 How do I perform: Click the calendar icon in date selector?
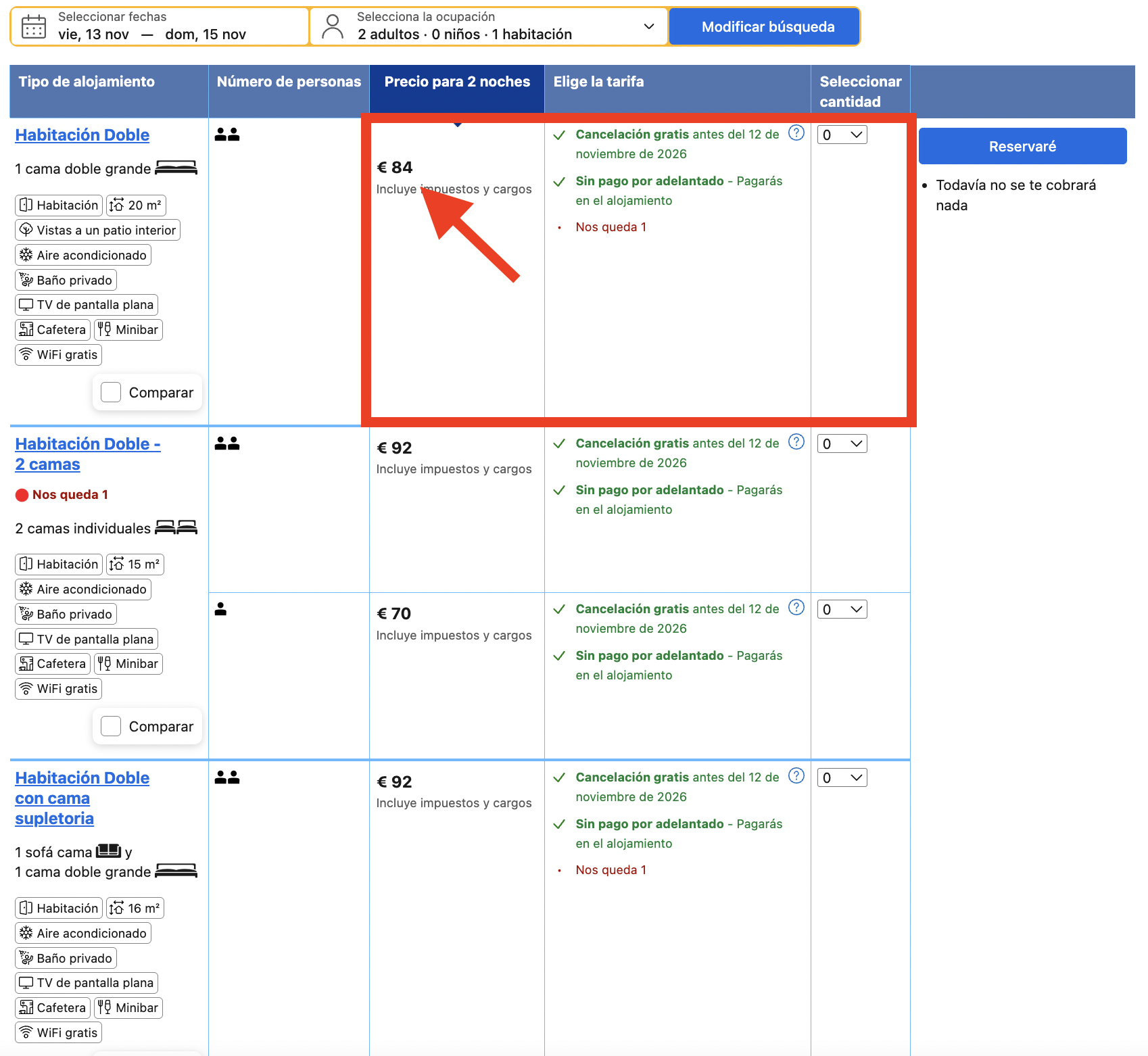pos(34,27)
